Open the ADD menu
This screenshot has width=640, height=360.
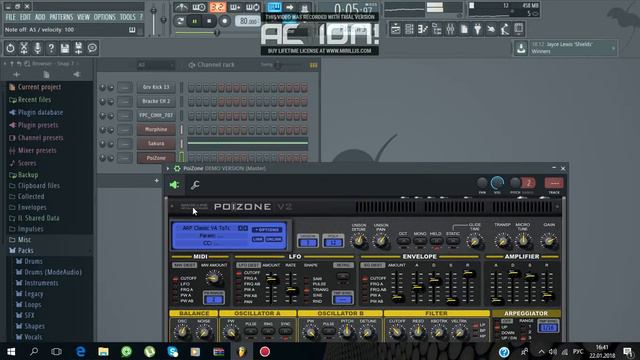[x=40, y=17]
